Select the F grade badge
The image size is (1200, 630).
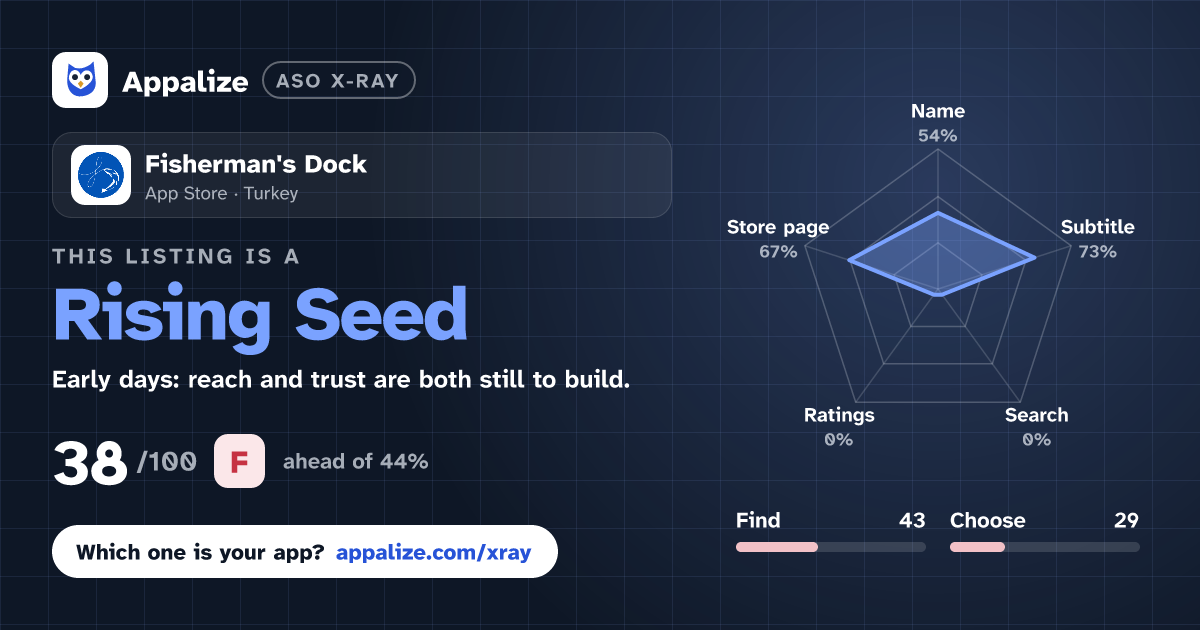(239, 462)
